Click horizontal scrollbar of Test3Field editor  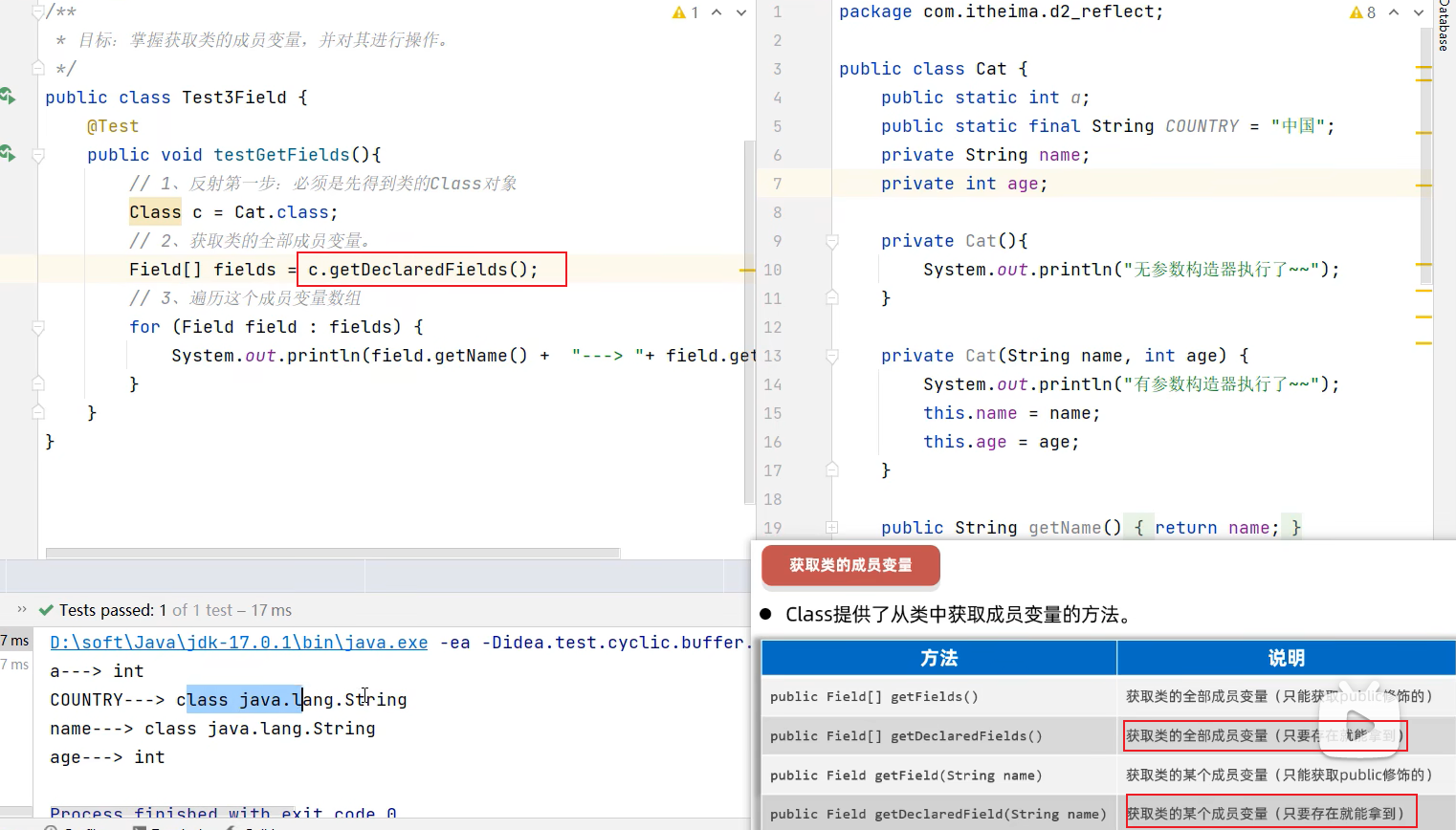pyautogui.click(x=333, y=553)
